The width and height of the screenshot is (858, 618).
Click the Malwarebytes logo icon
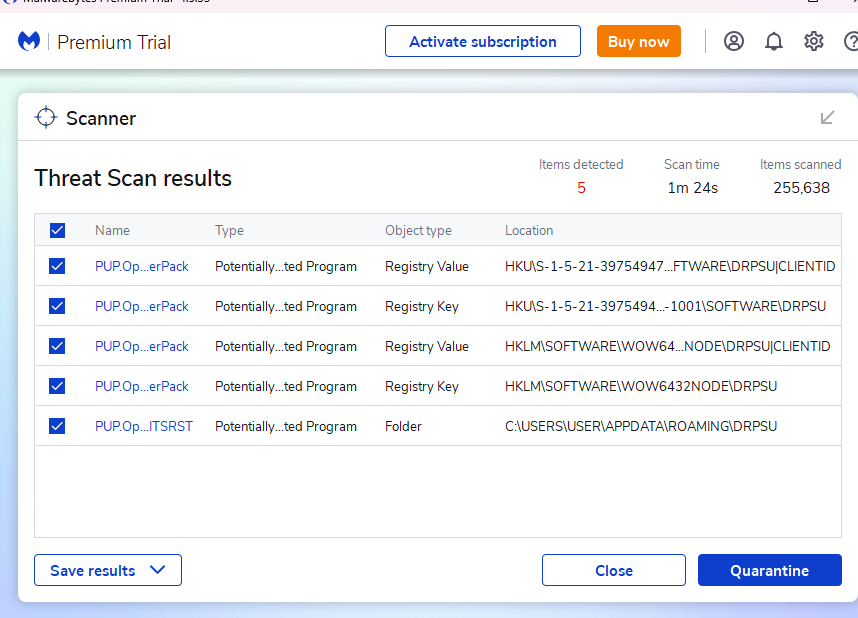(29, 41)
